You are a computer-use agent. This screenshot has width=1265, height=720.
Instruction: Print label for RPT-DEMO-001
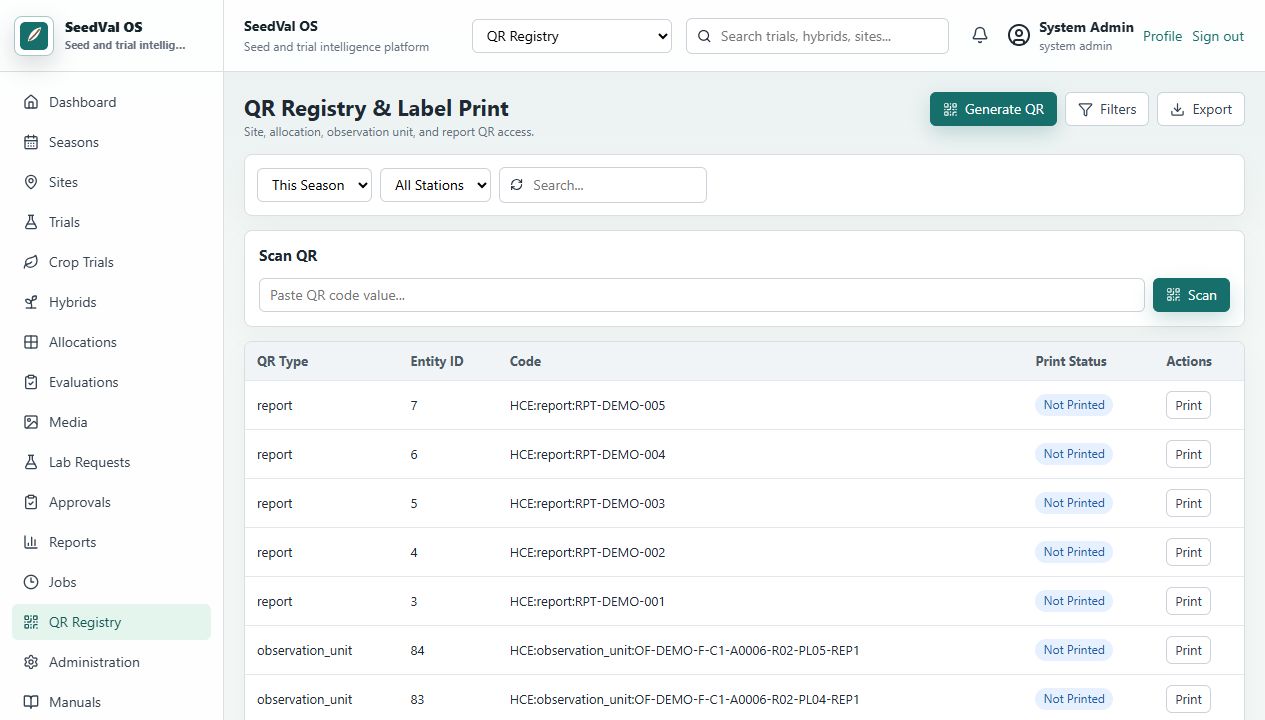click(1188, 601)
